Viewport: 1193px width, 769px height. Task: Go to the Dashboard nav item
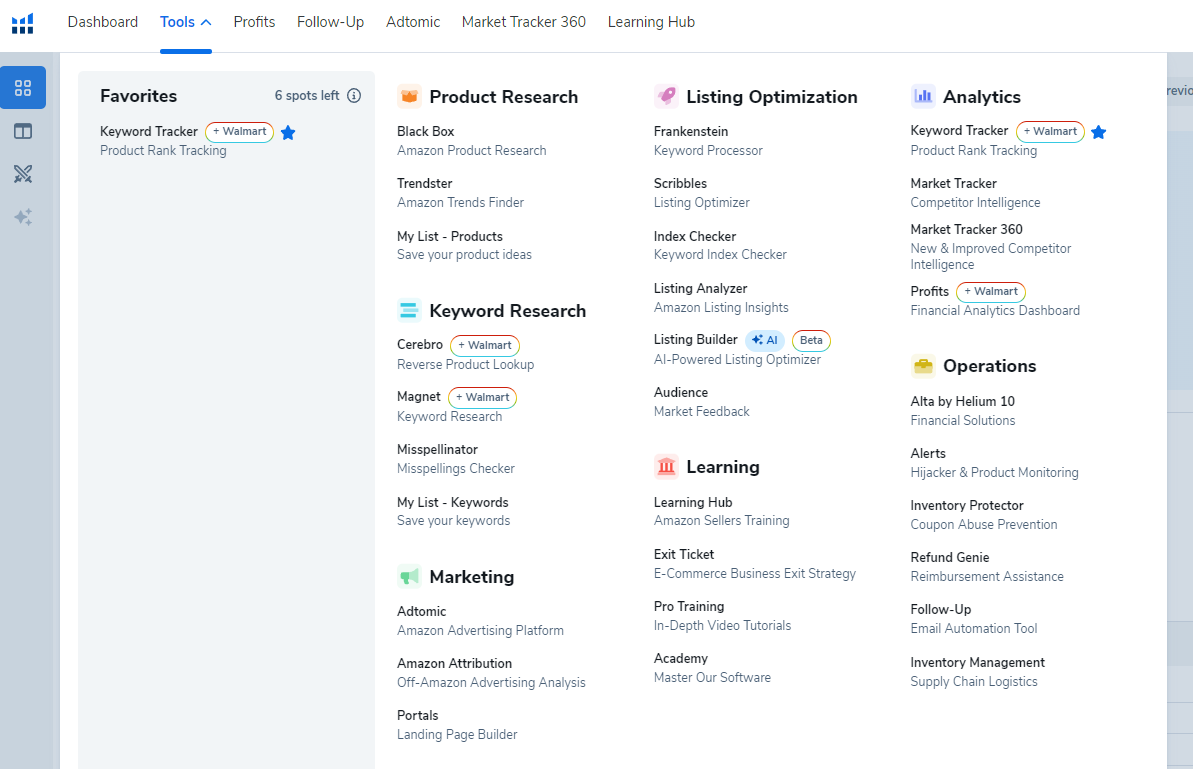click(103, 22)
